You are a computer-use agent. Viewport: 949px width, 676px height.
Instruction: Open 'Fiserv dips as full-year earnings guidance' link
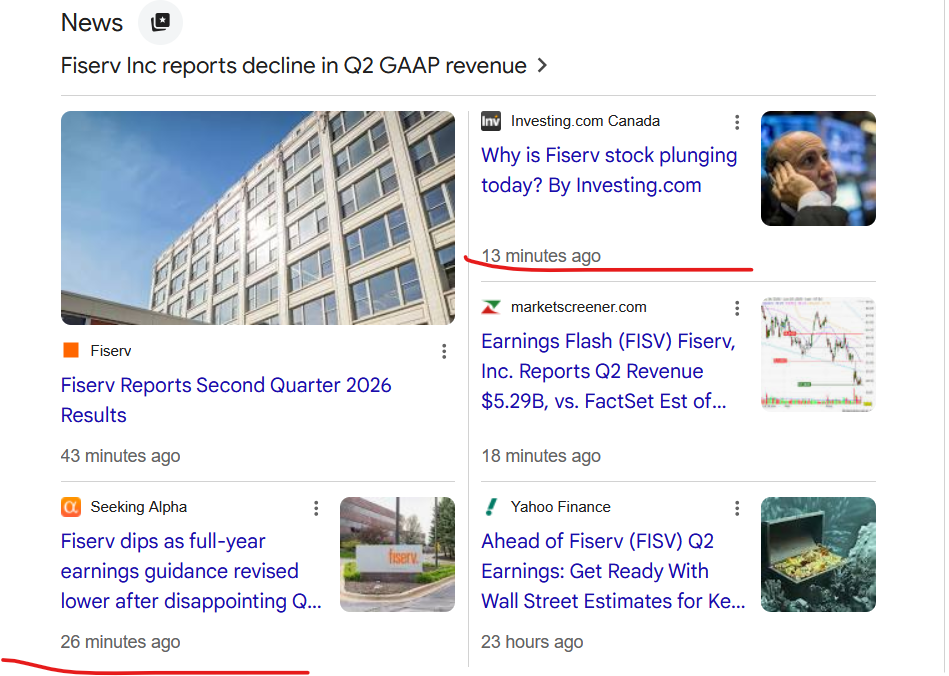coord(191,571)
